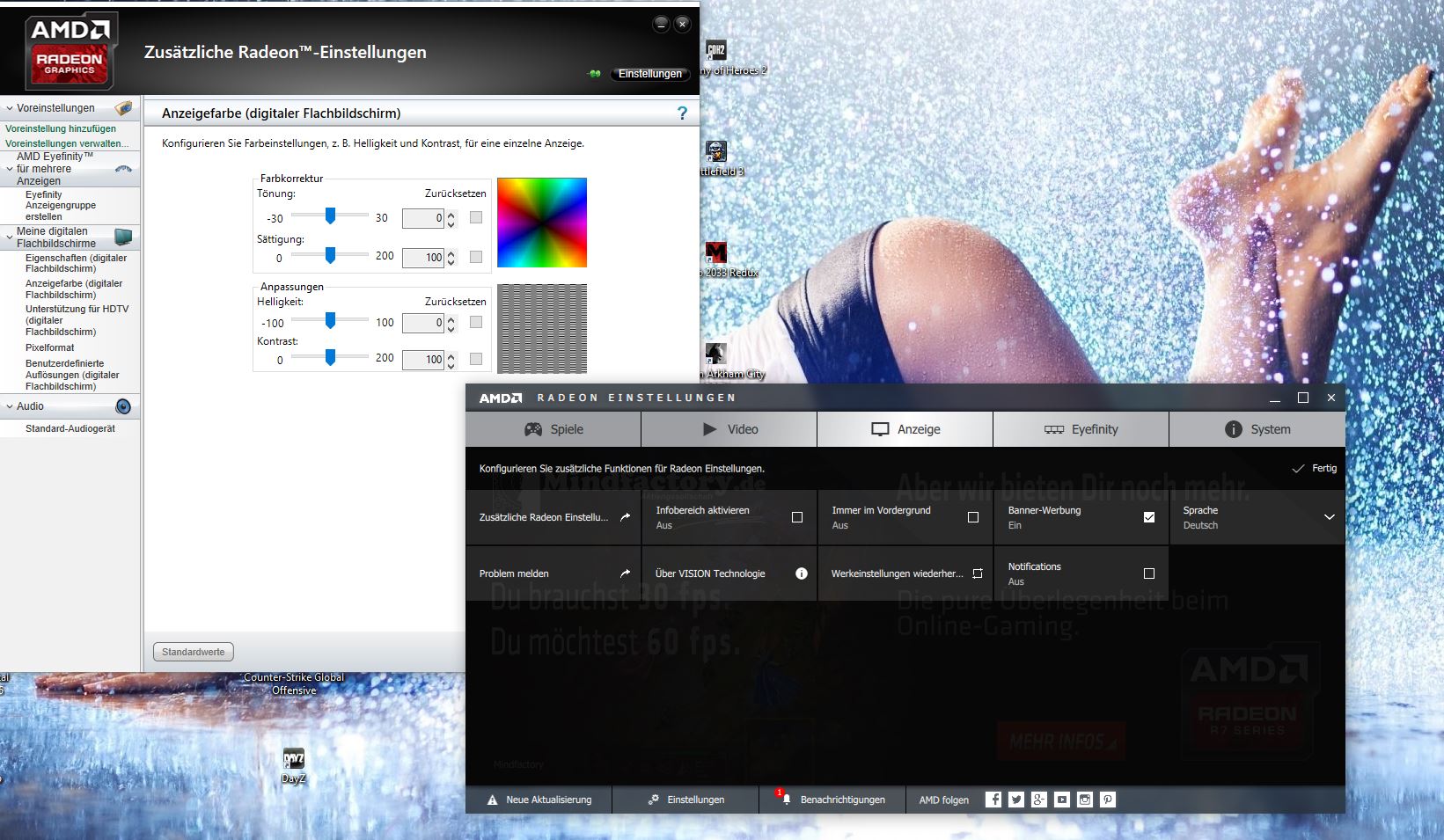Select the Batman Arkham City desktop icon
Screen dimensions: 1444x840
716,354
